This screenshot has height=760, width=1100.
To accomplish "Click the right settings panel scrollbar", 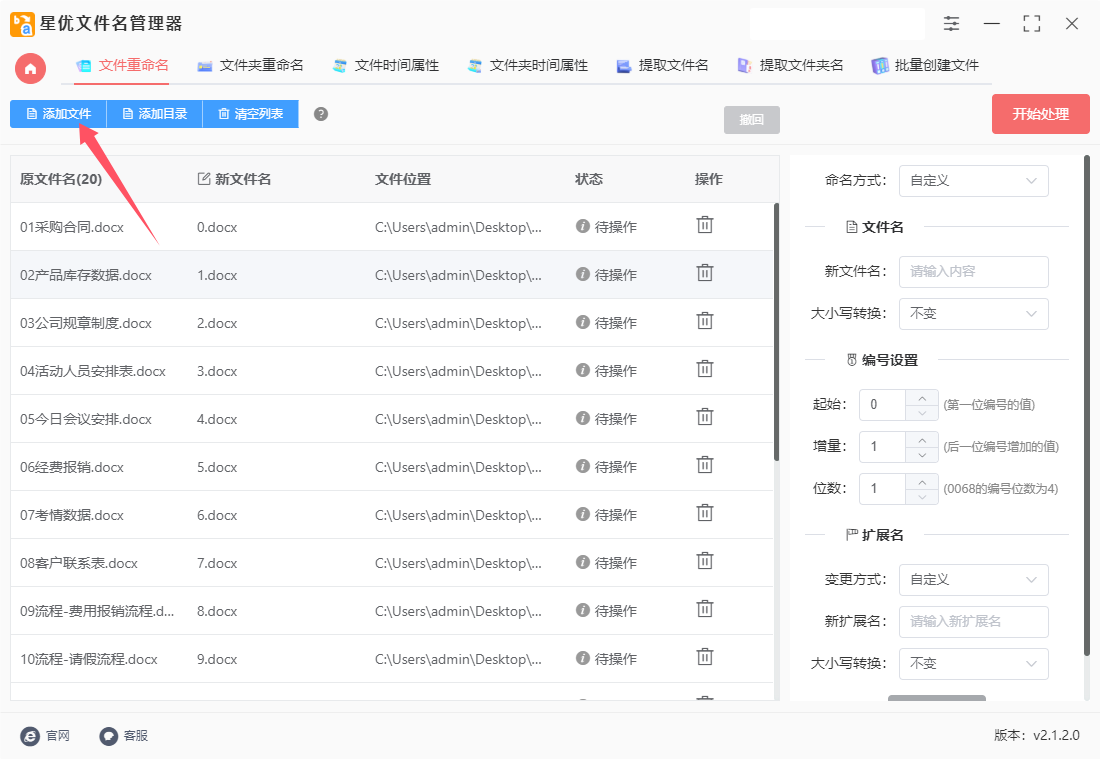I will [1087, 406].
